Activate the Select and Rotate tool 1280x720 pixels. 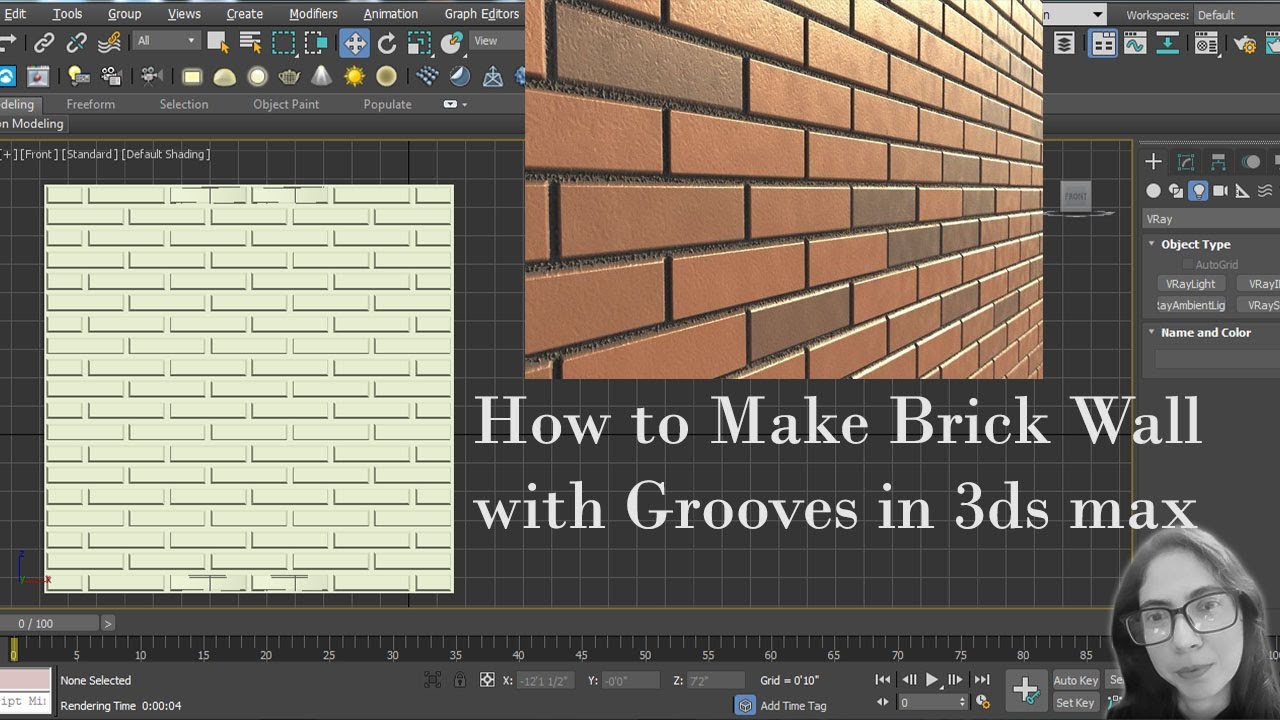click(387, 42)
